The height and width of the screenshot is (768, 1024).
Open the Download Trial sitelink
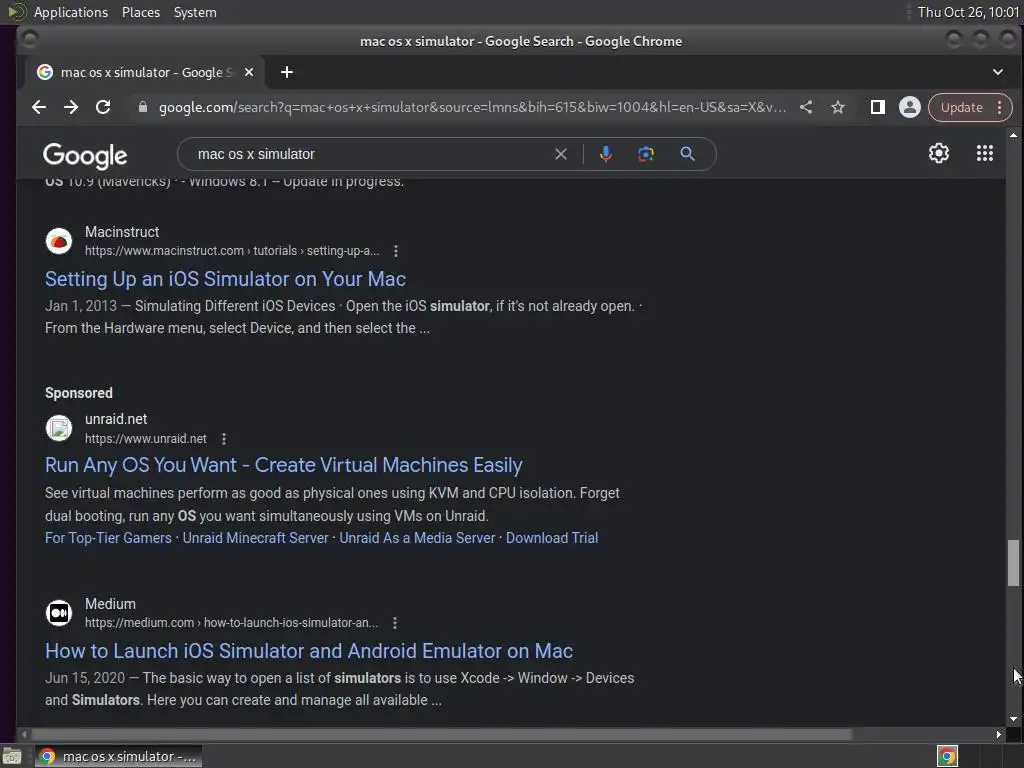point(552,538)
